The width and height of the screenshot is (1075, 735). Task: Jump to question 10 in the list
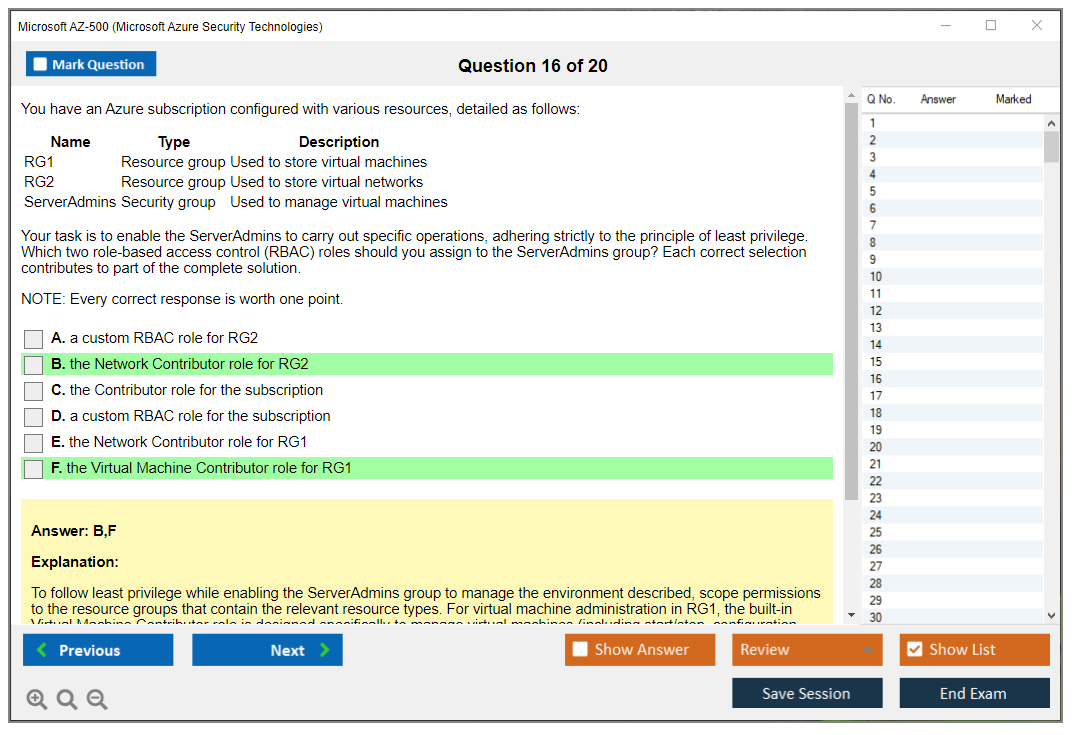point(876,277)
